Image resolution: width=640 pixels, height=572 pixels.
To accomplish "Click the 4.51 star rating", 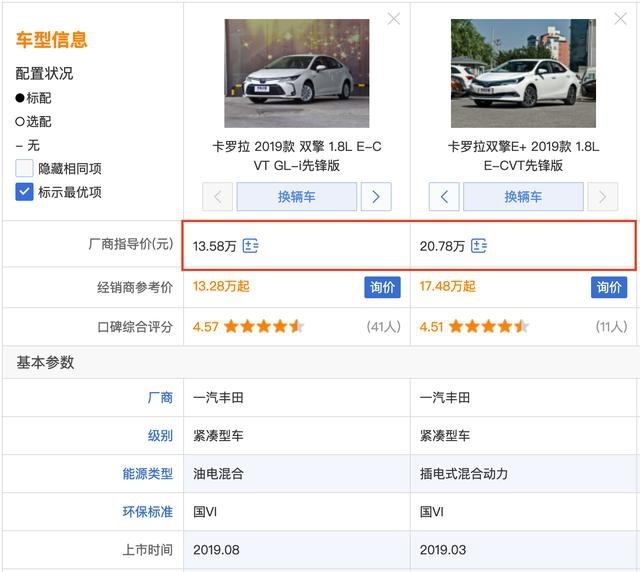I will click(x=474, y=327).
